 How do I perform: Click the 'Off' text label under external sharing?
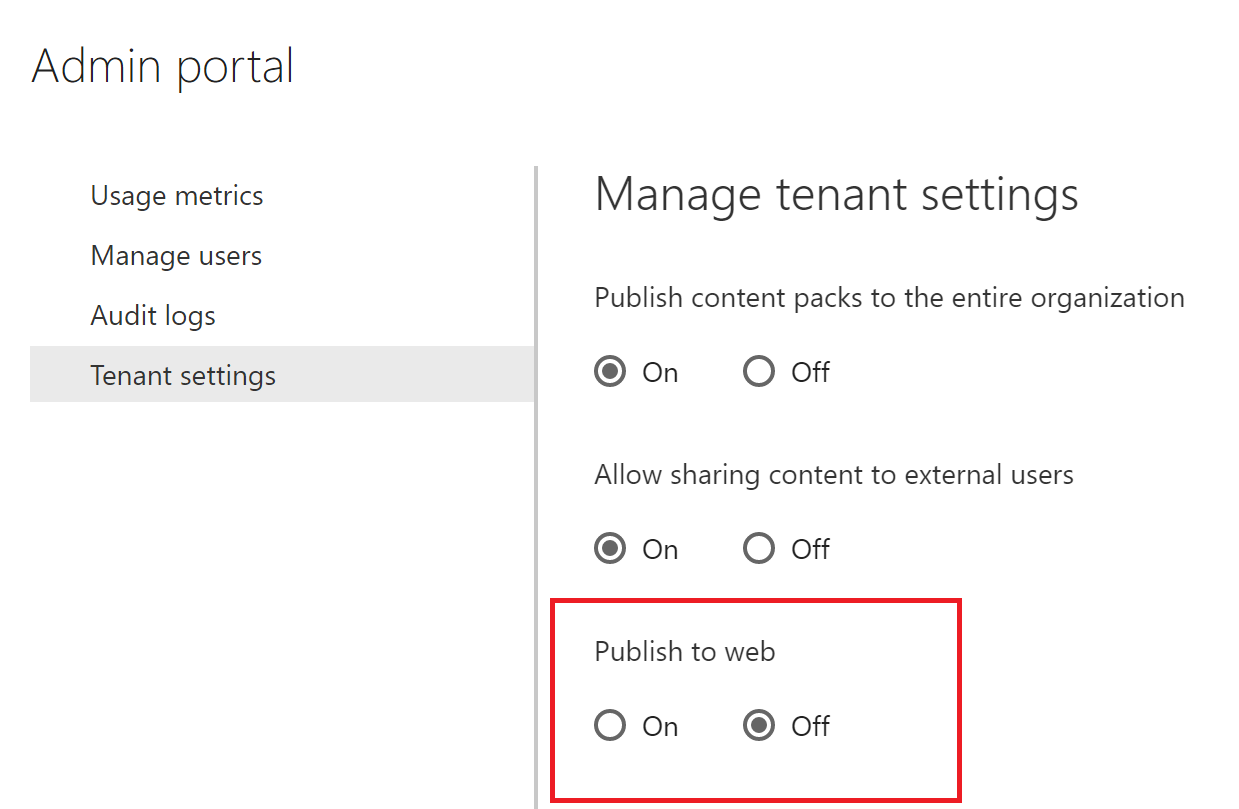click(x=810, y=549)
